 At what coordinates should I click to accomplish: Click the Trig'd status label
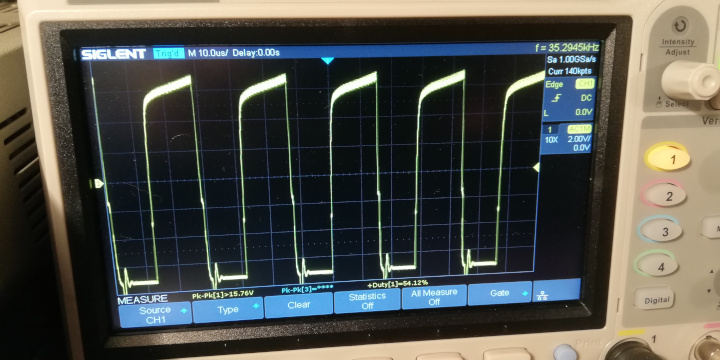click(169, 53)
